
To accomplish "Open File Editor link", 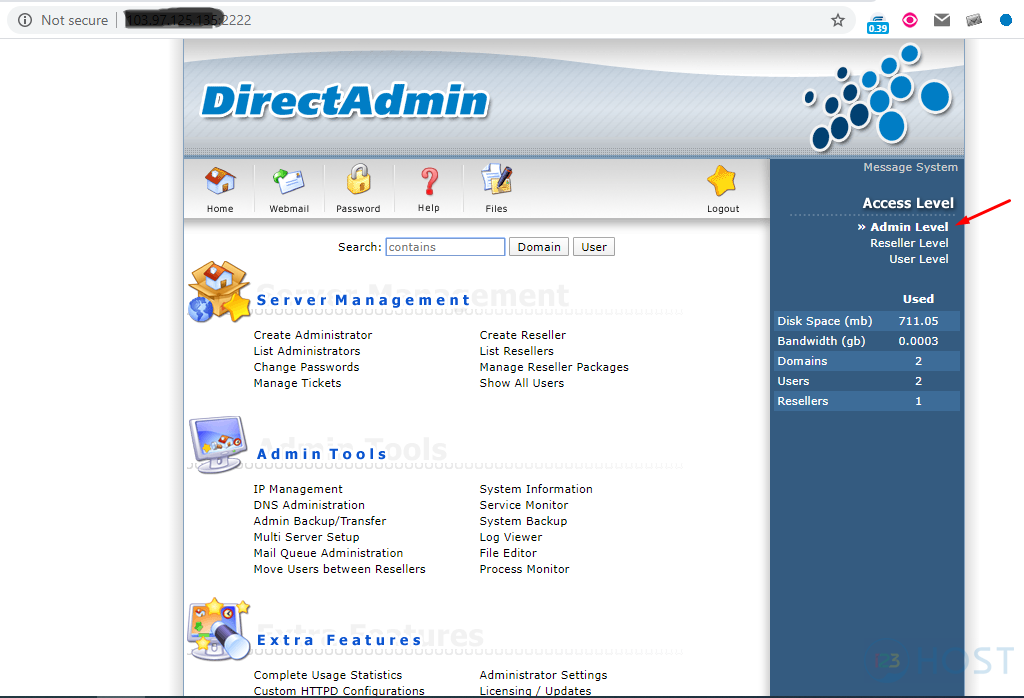I will [x=508, y=553].
